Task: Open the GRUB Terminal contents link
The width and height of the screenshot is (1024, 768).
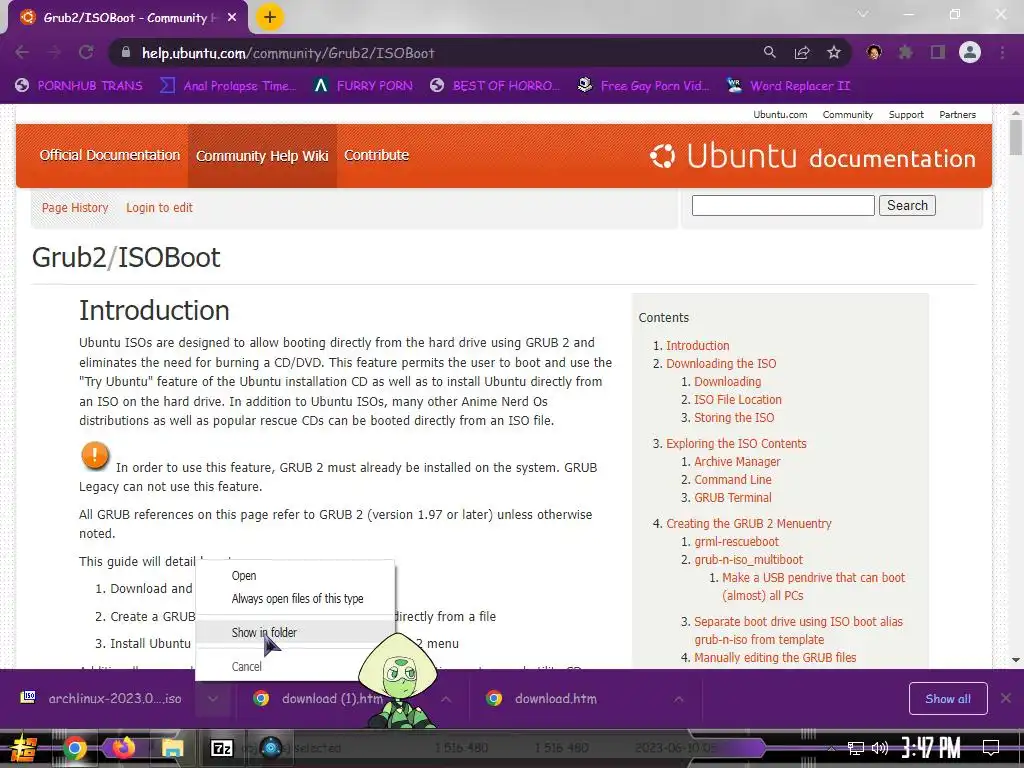Action: (x=733, y=498)
